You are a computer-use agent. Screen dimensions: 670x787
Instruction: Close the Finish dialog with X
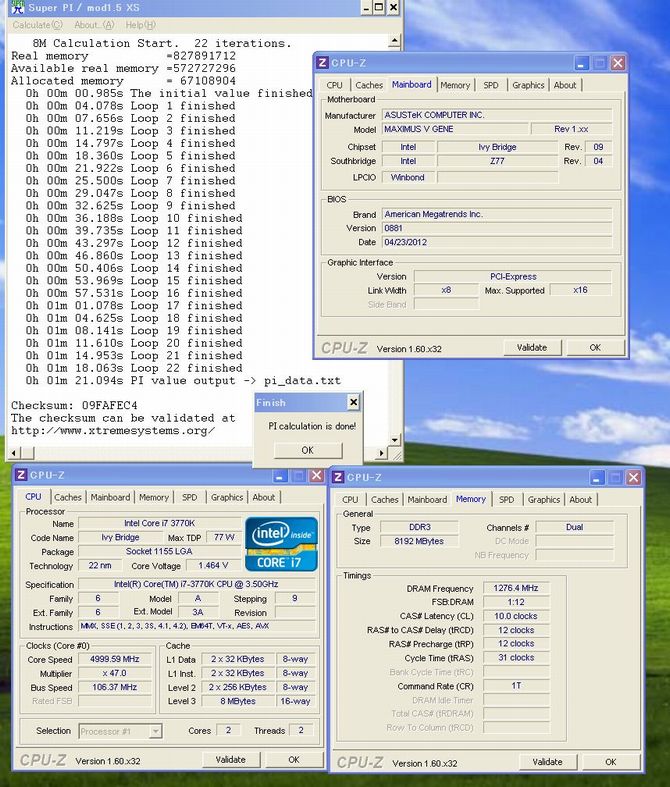pos(353,402)
